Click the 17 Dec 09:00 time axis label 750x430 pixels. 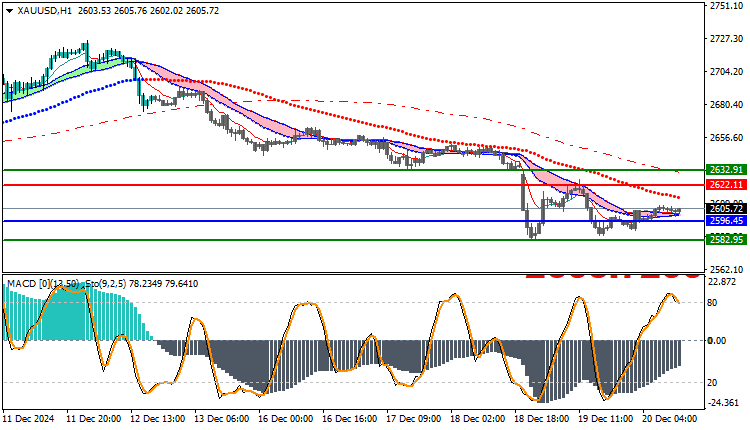pos(414,419)
